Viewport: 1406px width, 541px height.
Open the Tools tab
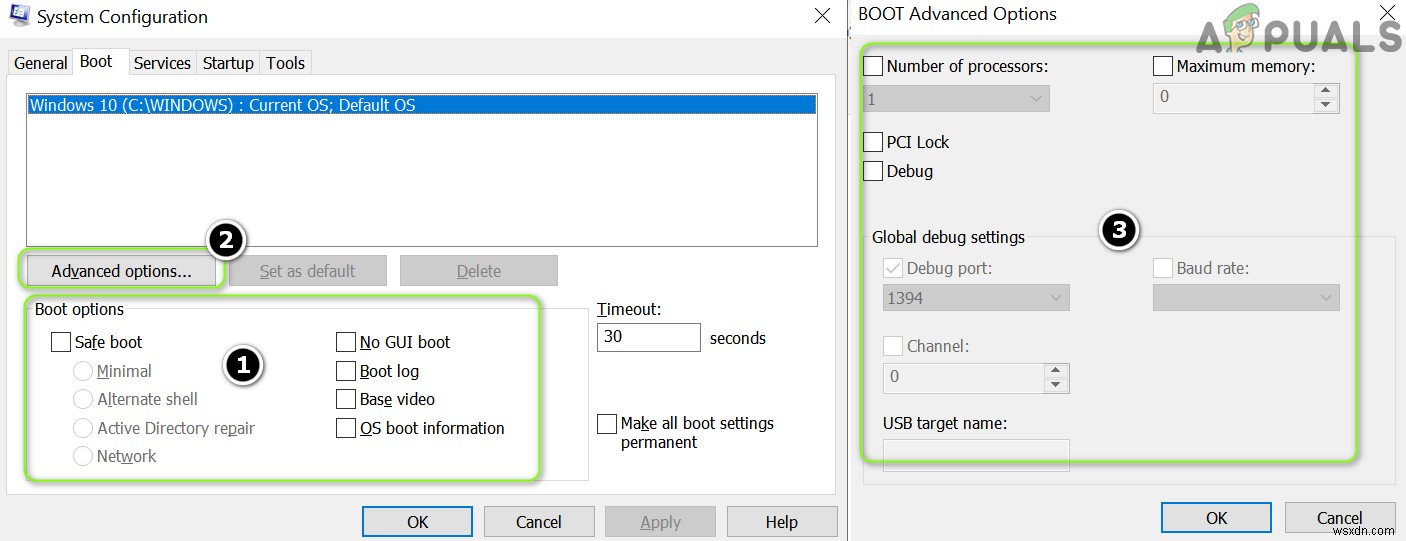[285, 63]
